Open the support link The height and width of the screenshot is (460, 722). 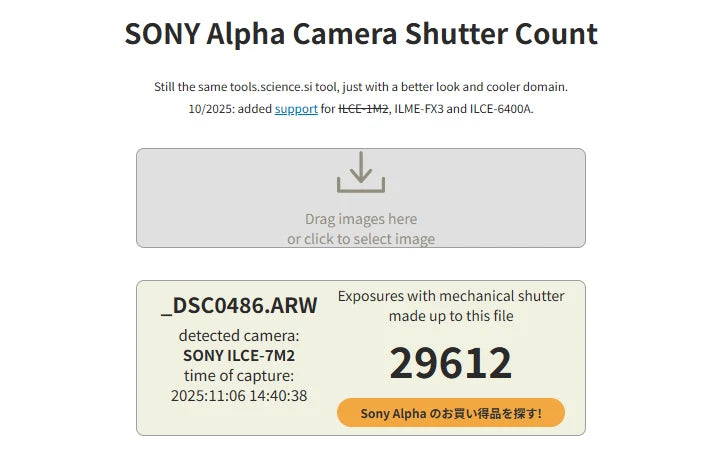coord(296,108)
